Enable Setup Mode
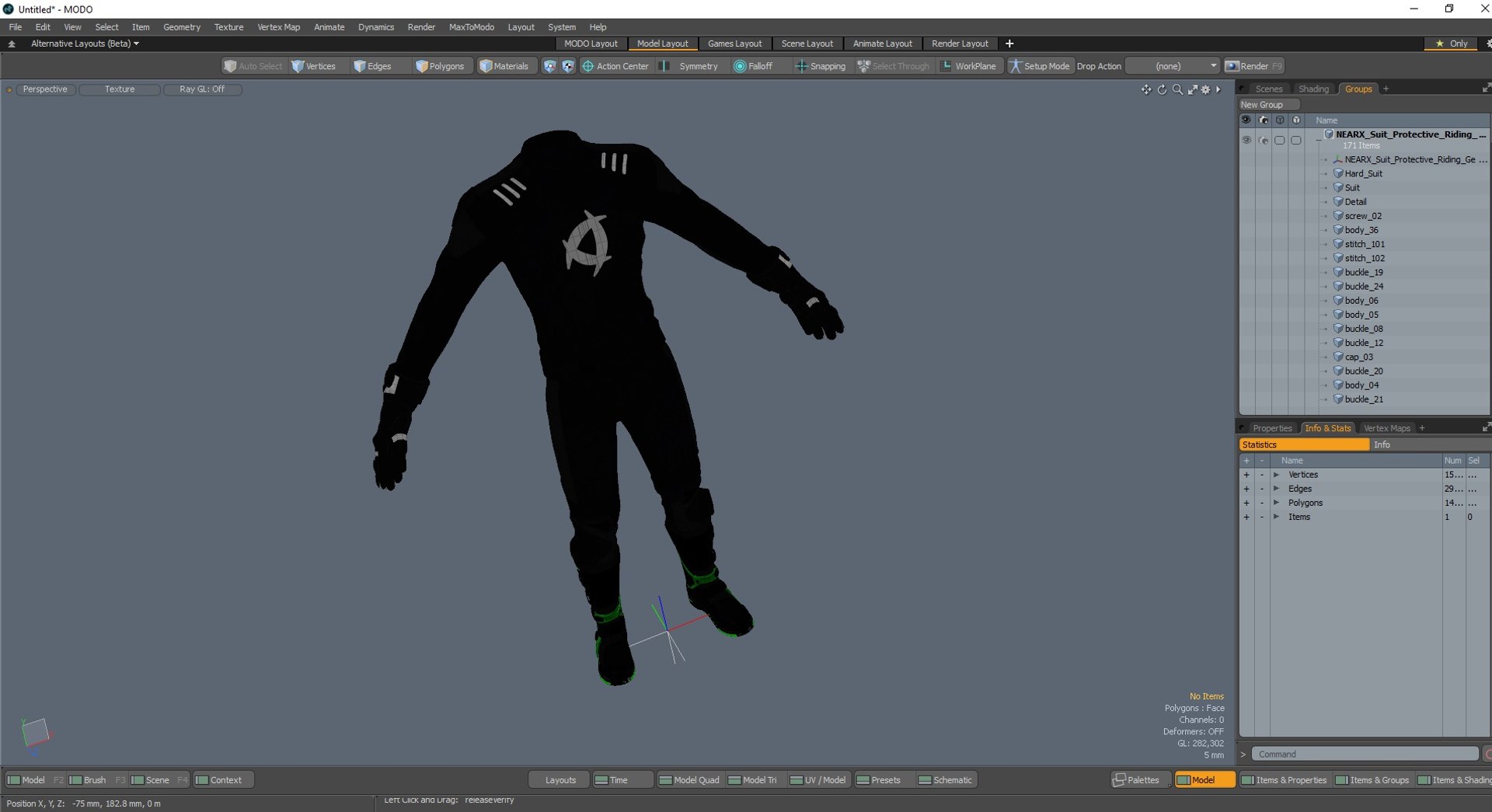This screenshot has height=812, width=1492. click(1040, 66)
